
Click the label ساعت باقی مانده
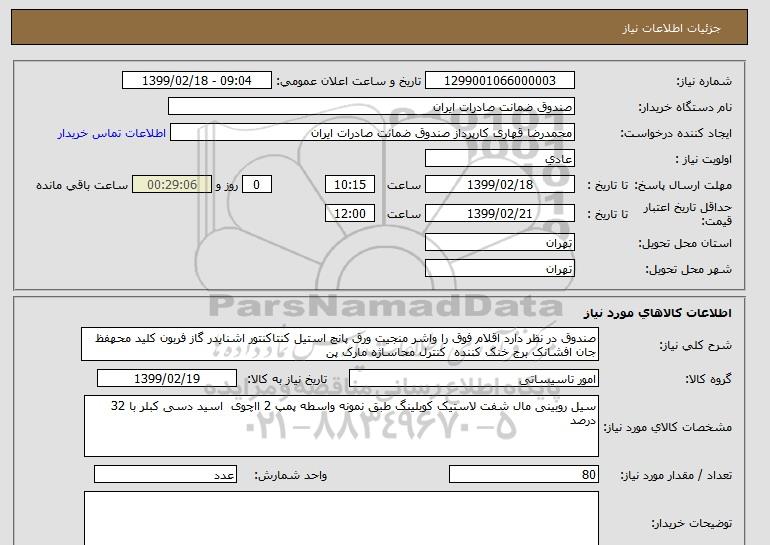tap(82, 185)
